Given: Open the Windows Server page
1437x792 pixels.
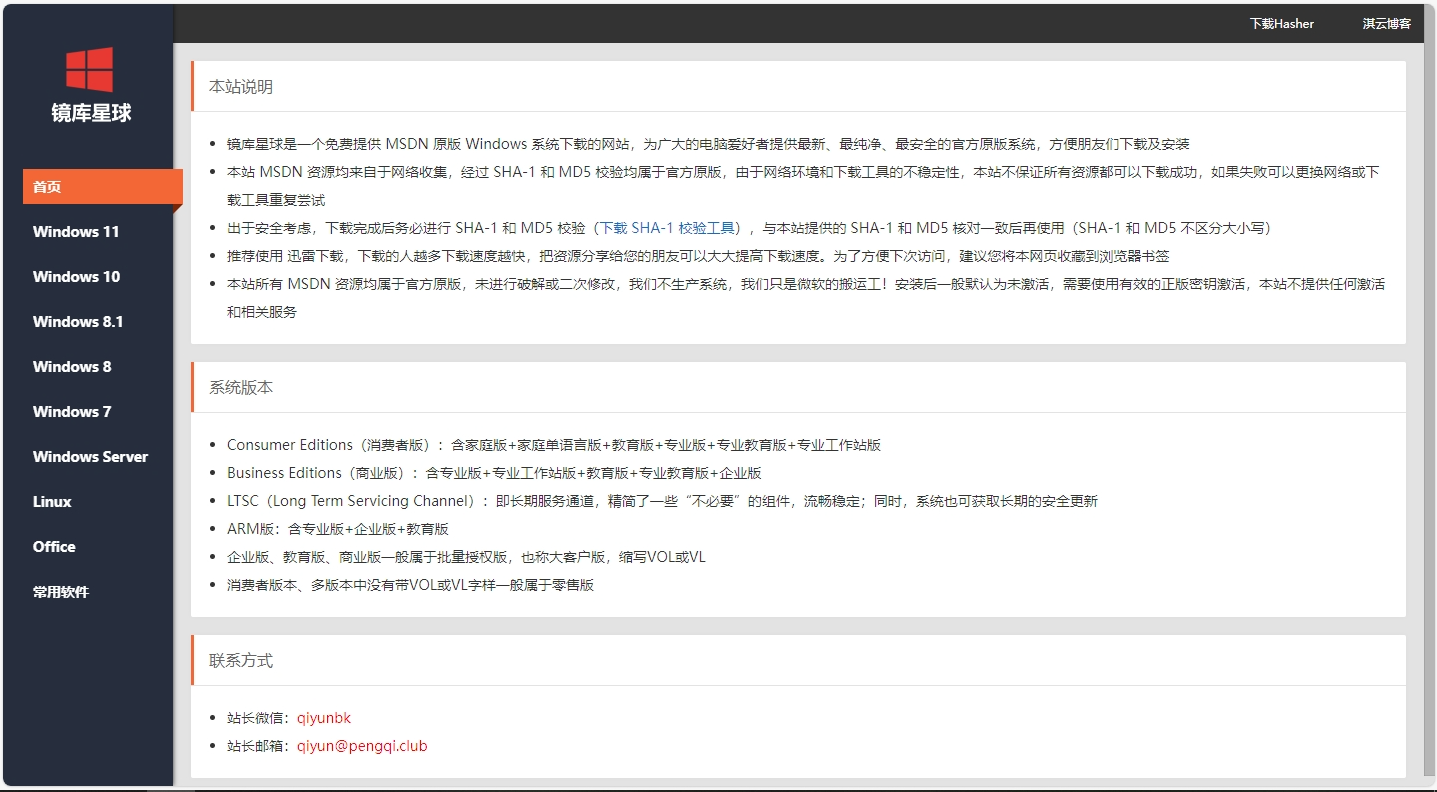Looking at the screenshot, I should (90, 456).
